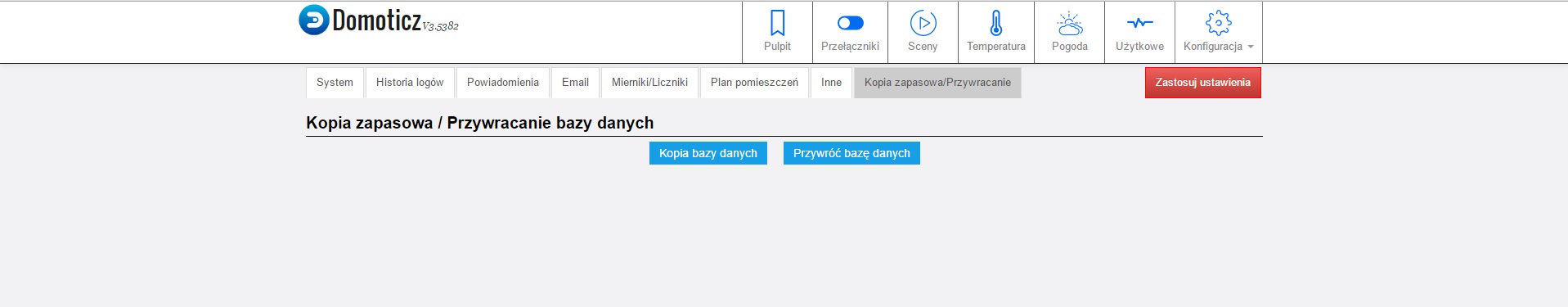The width and height of the screenshot is (1568, 307).
Task: Switch to the Historia logów tab
Action: pos(410,83)
